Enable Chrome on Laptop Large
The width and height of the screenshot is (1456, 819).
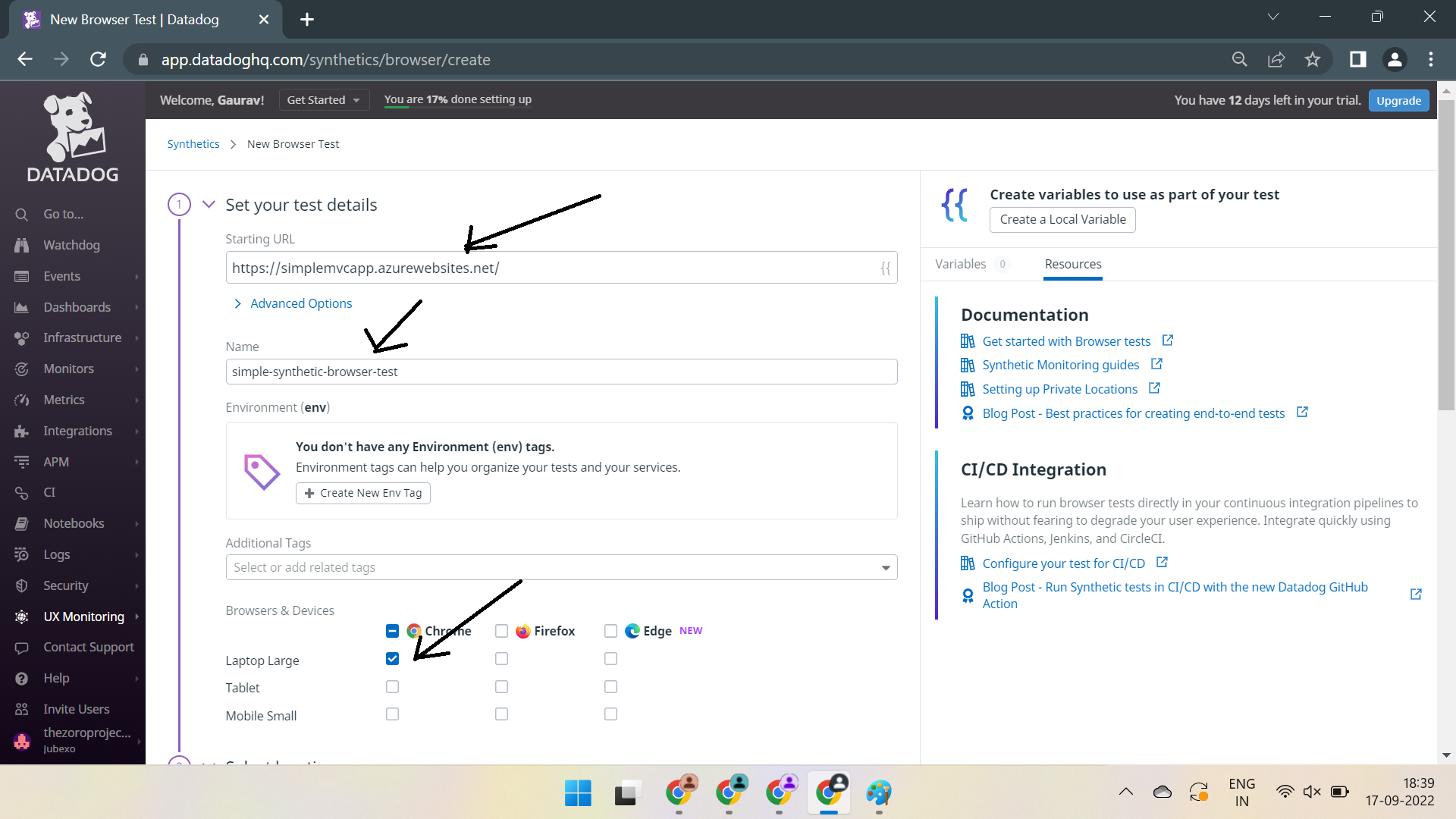(x=392, y=659)
